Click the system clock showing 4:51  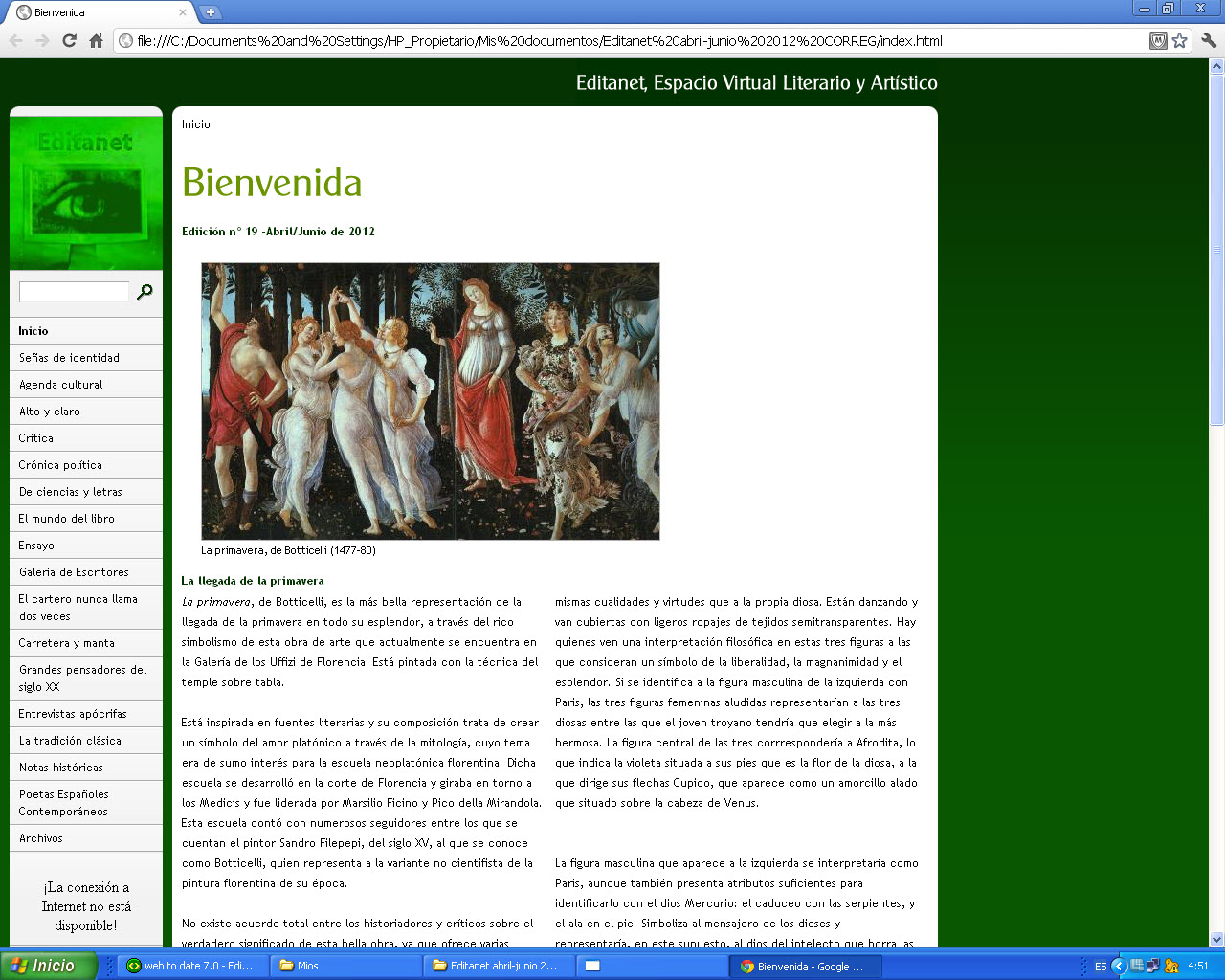tap(1198, 966)
